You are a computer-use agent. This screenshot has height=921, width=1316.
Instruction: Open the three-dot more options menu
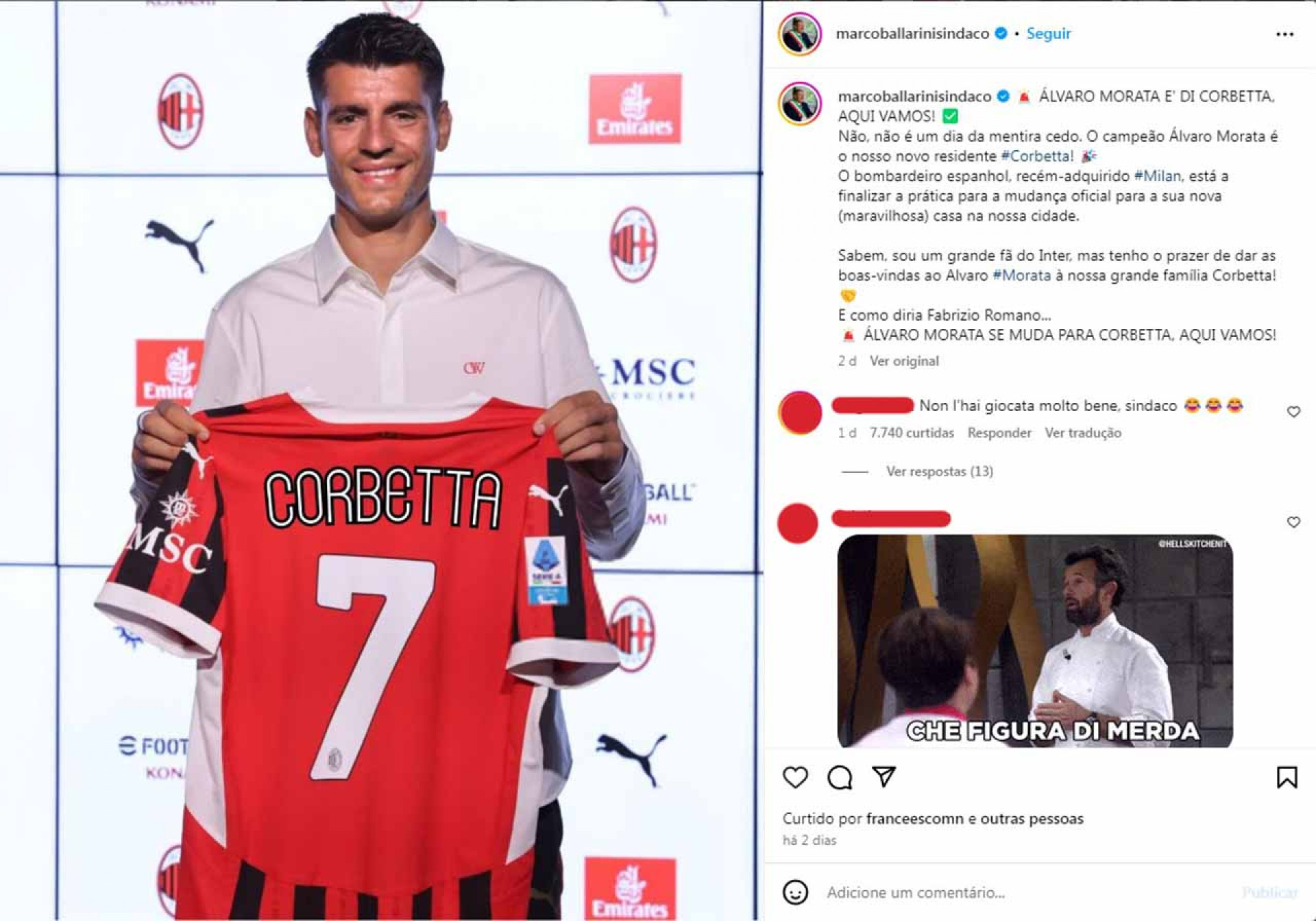(x=1284, y=34)
